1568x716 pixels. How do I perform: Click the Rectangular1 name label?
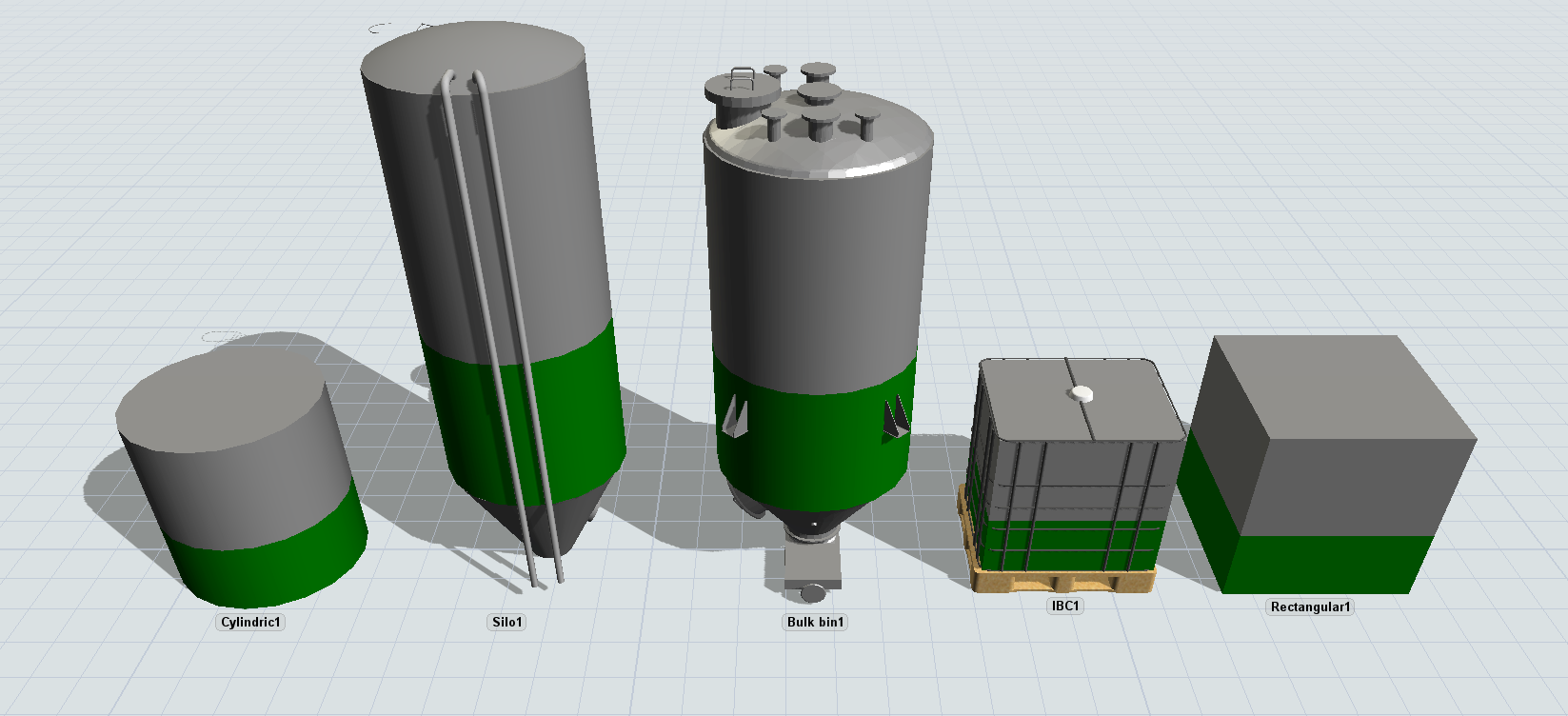[1310, 607]
